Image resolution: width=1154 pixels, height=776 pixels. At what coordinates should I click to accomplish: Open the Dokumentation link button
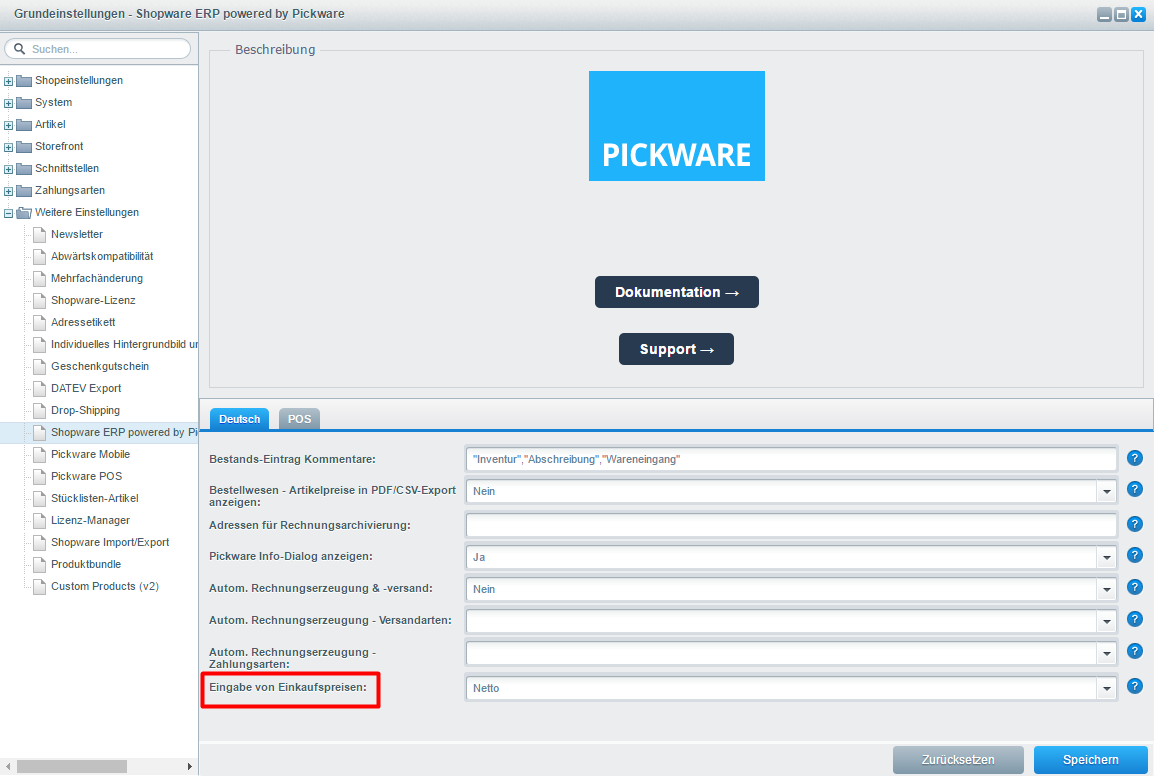pyautogui.click(x=676, y=292)
